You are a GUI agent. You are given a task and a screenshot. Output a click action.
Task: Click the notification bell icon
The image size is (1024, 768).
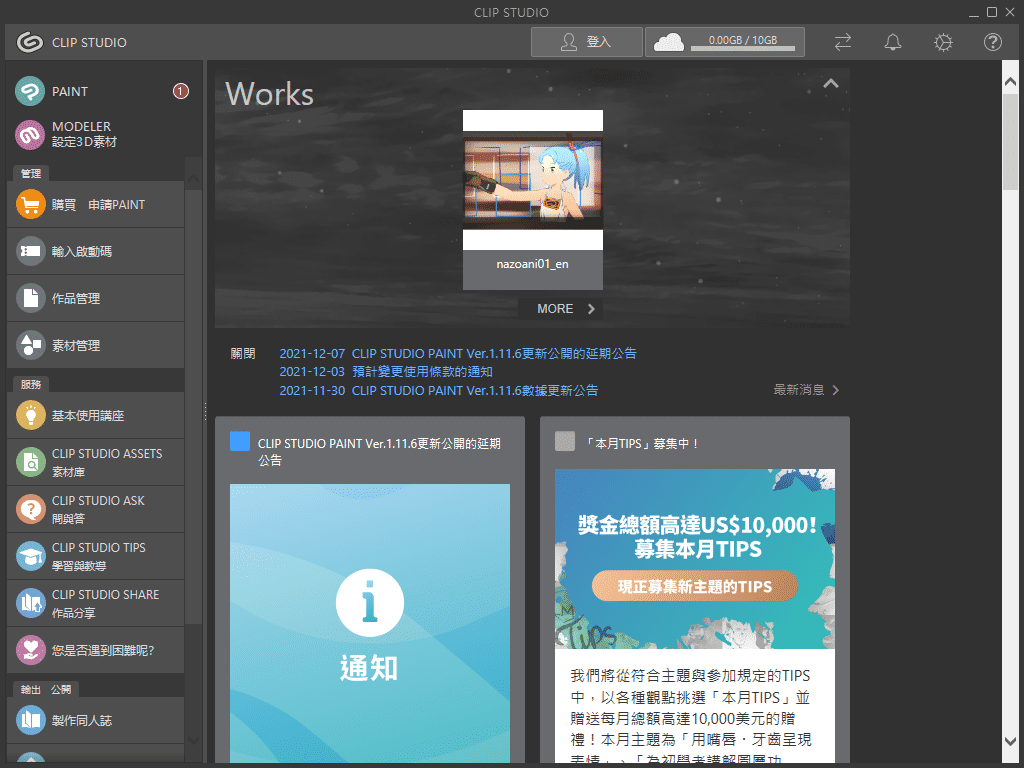pyautogui.click(x=893, y=42)
